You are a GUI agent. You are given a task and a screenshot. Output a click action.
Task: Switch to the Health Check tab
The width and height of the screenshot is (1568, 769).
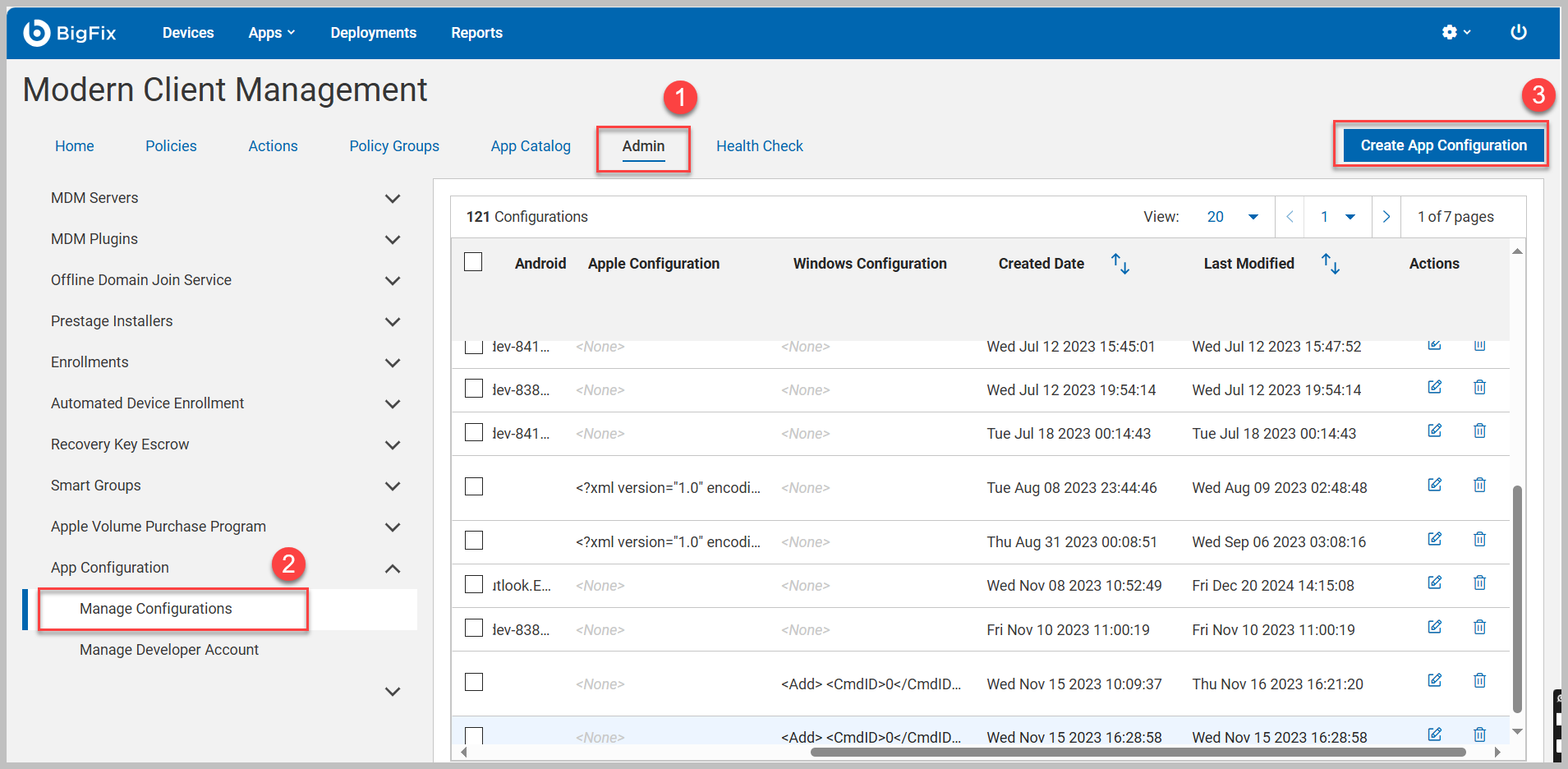759,145
